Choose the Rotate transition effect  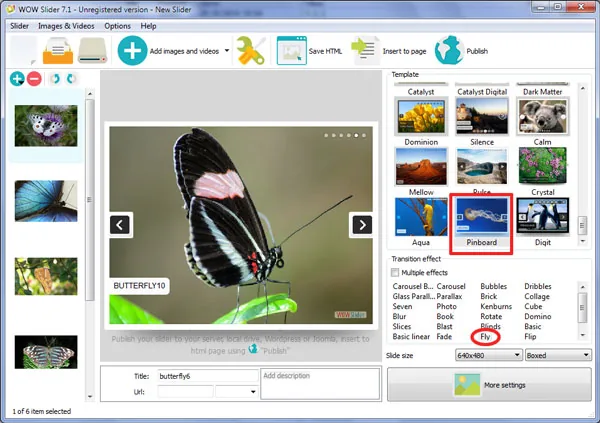(491, 316)
